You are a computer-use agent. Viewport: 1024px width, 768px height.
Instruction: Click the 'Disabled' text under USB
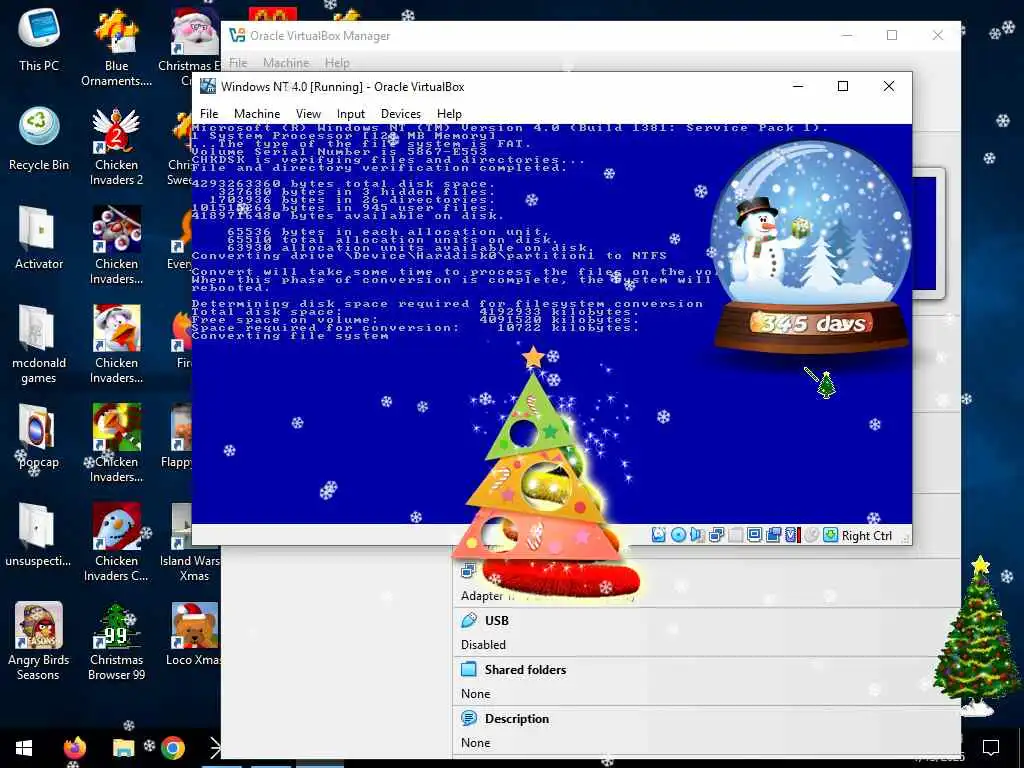pos(483,645)
